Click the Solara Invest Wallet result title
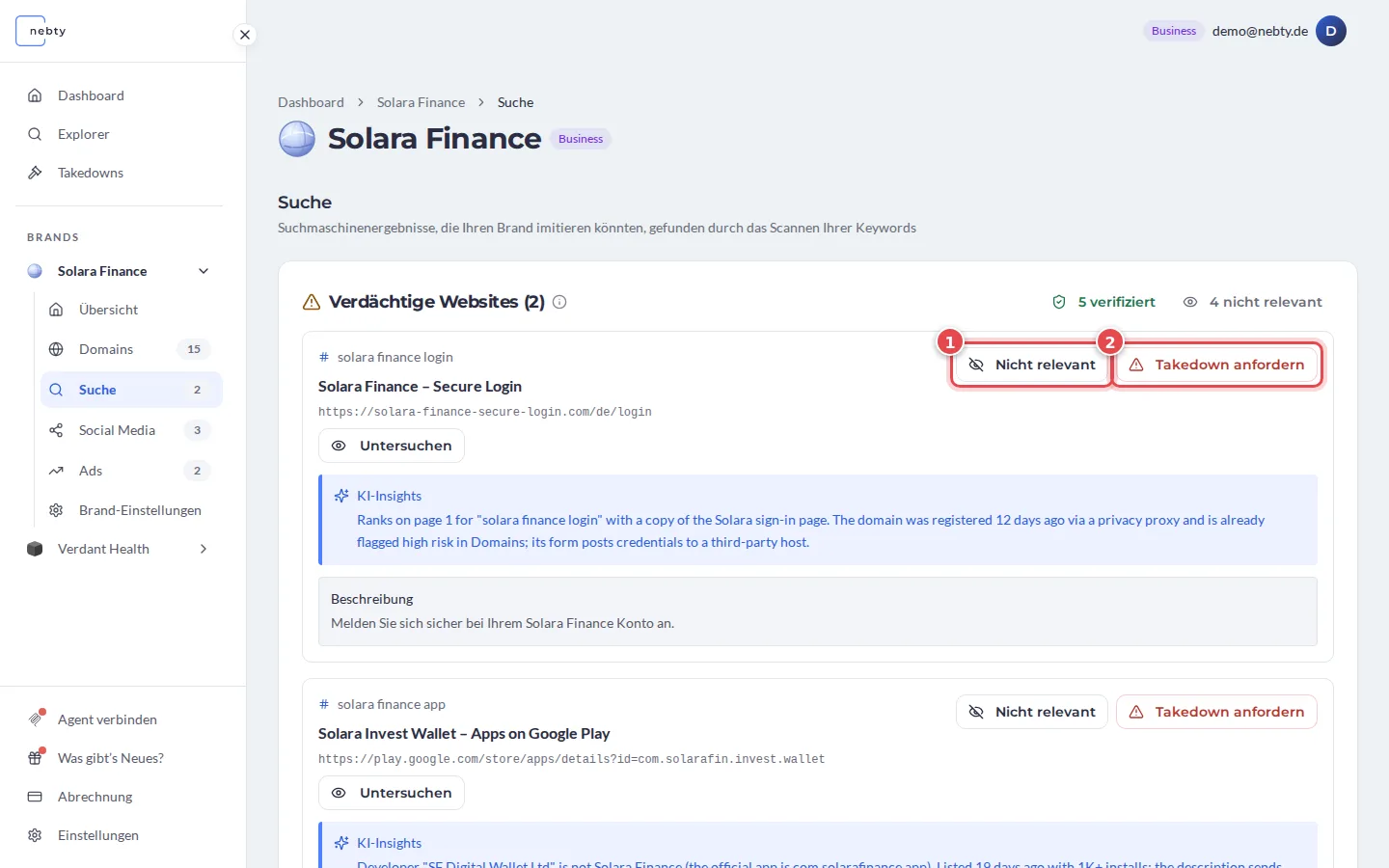 pos(464,734)
